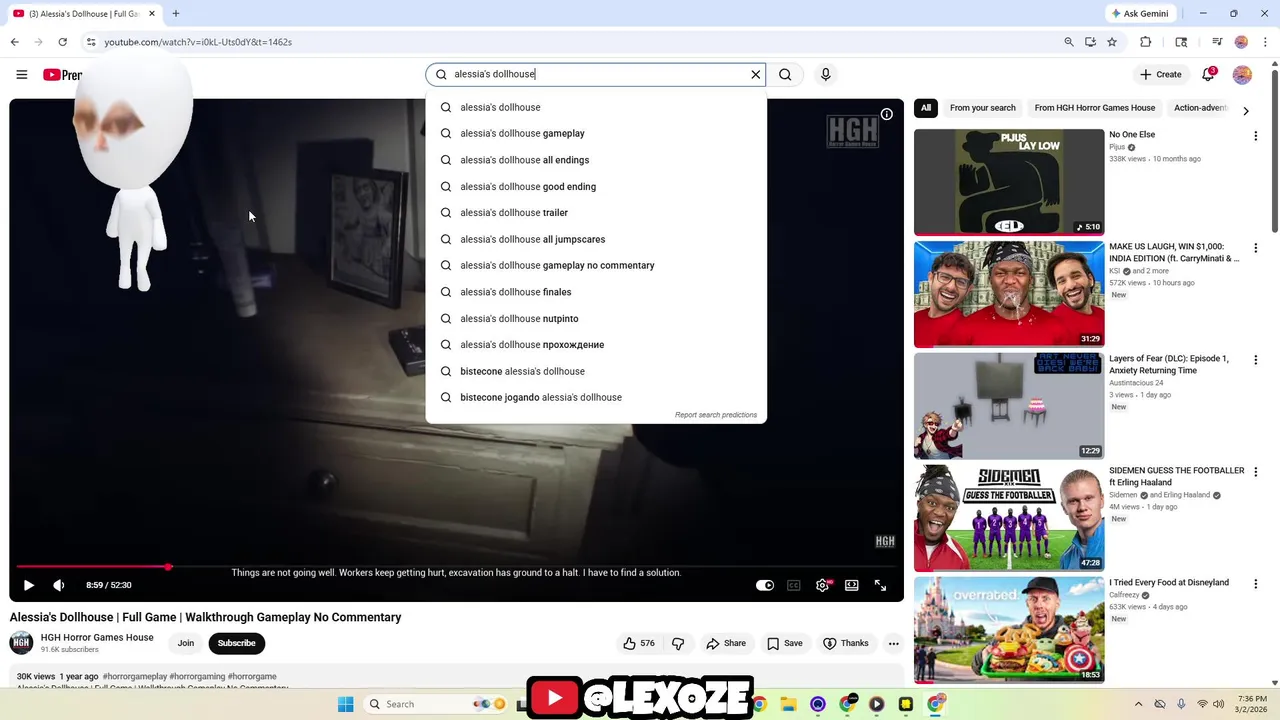Click the Create button
This screenshot has height=720, width=1280.
pos(1160,74)
